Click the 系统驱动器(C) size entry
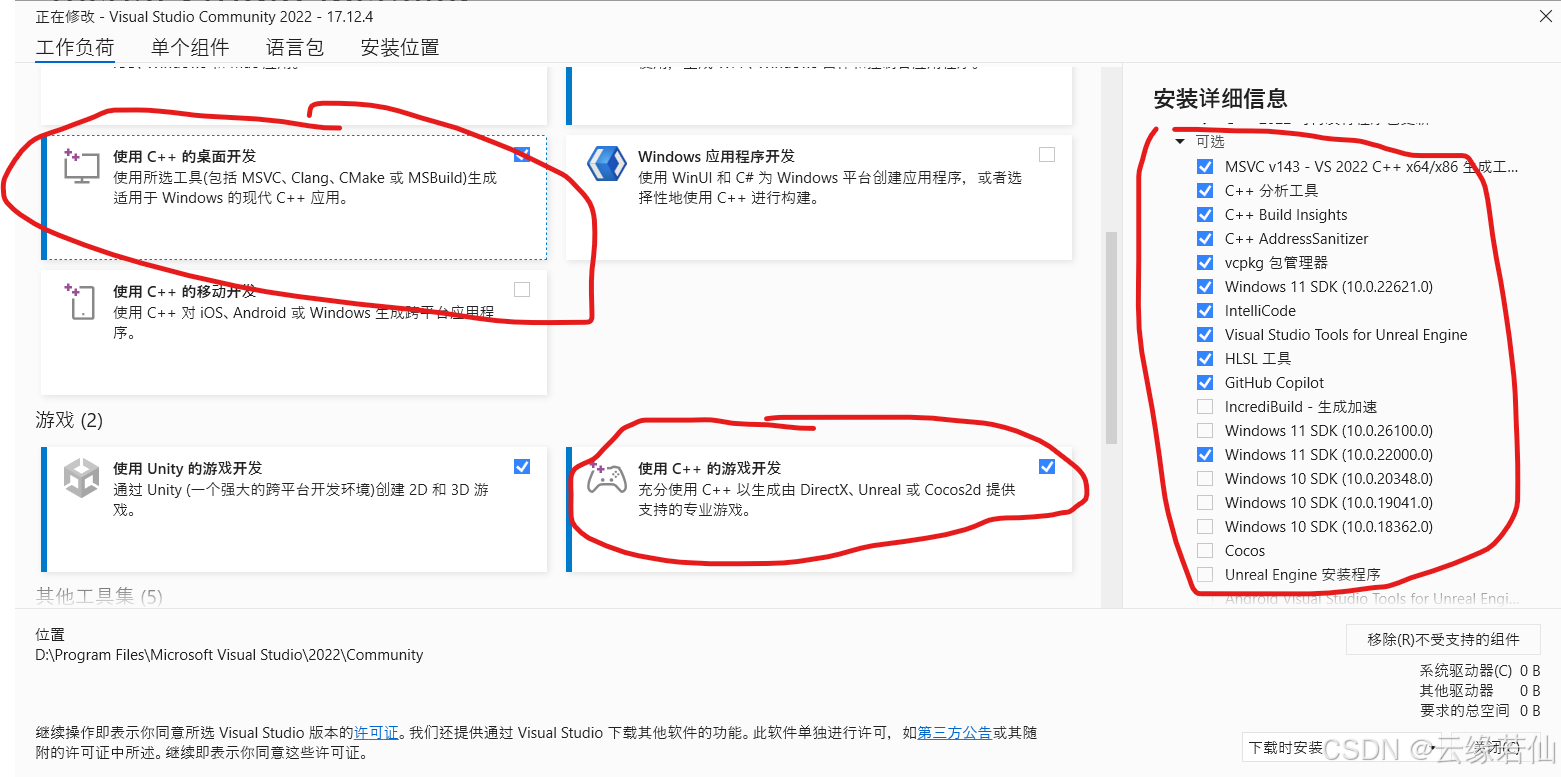 1479,671
